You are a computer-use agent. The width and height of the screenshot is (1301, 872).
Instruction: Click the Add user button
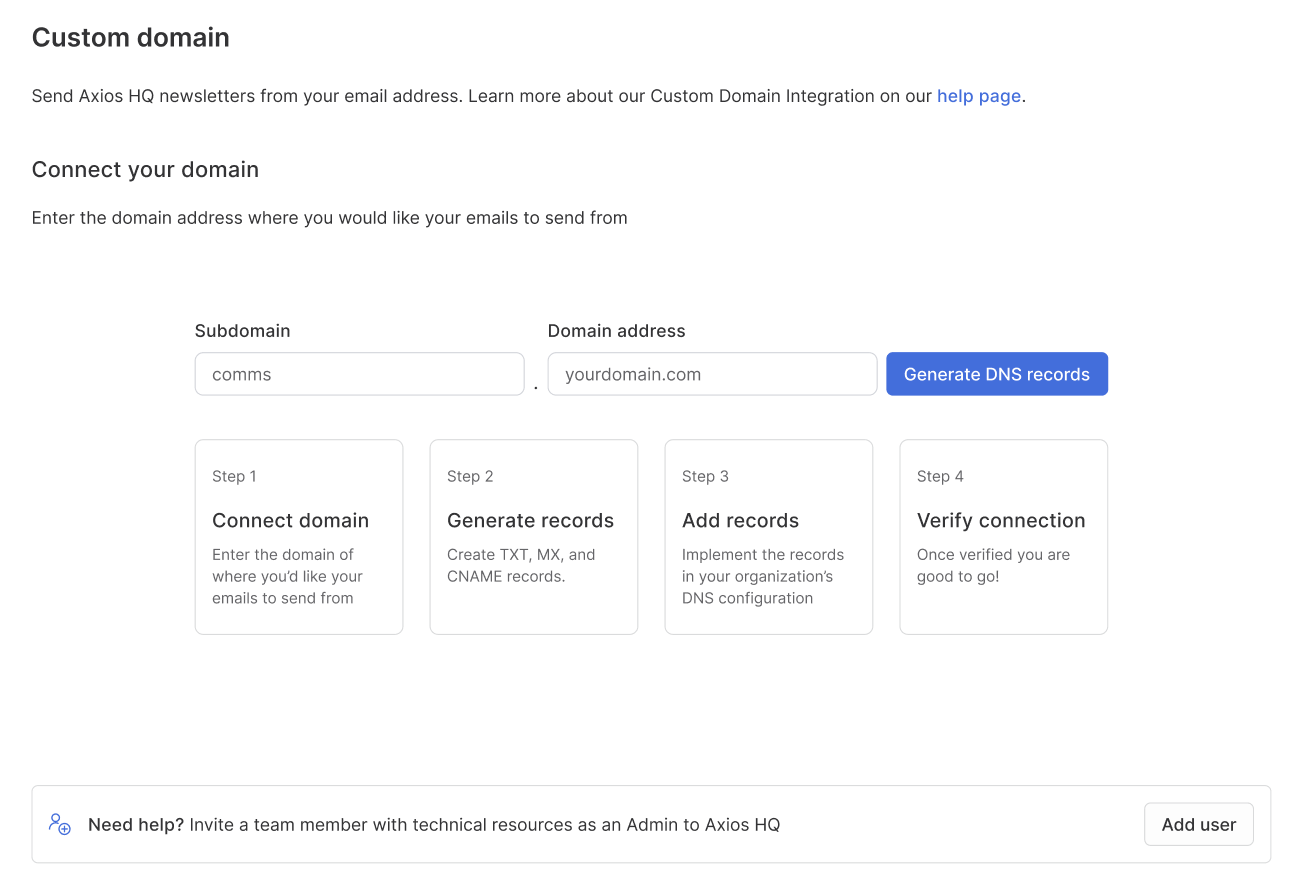(1198, 824)
